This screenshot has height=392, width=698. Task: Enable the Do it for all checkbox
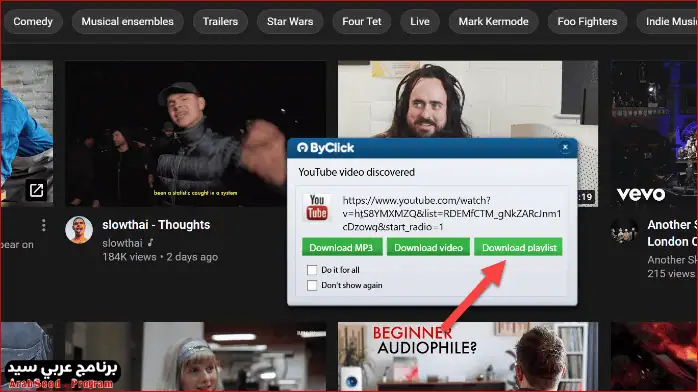click(x=312, y=270)
